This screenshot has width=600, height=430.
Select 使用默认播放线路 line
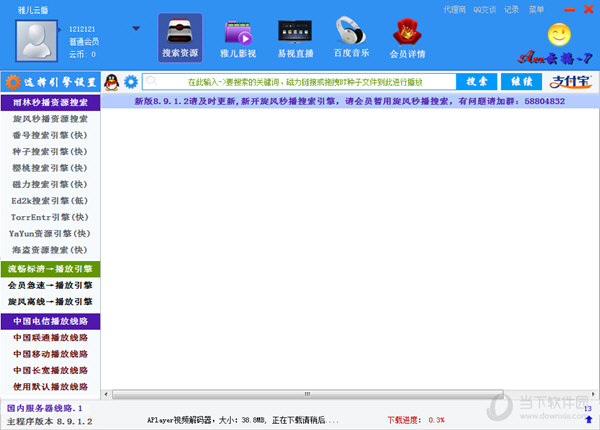click(51, 387)
